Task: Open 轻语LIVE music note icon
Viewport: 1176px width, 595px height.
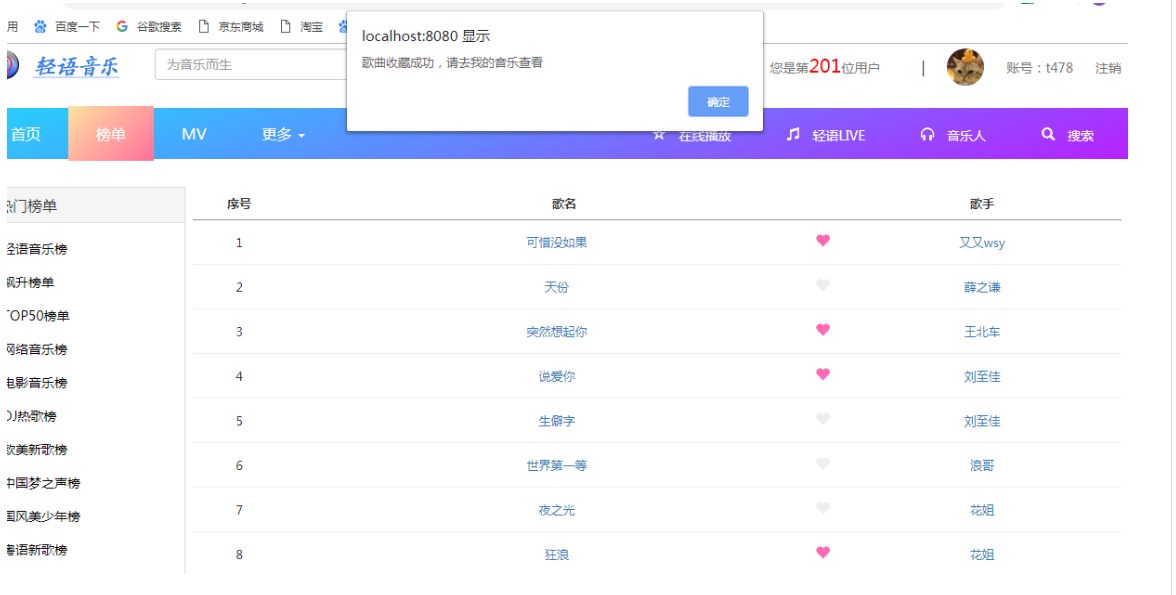Action: click(x=793, y=134)
